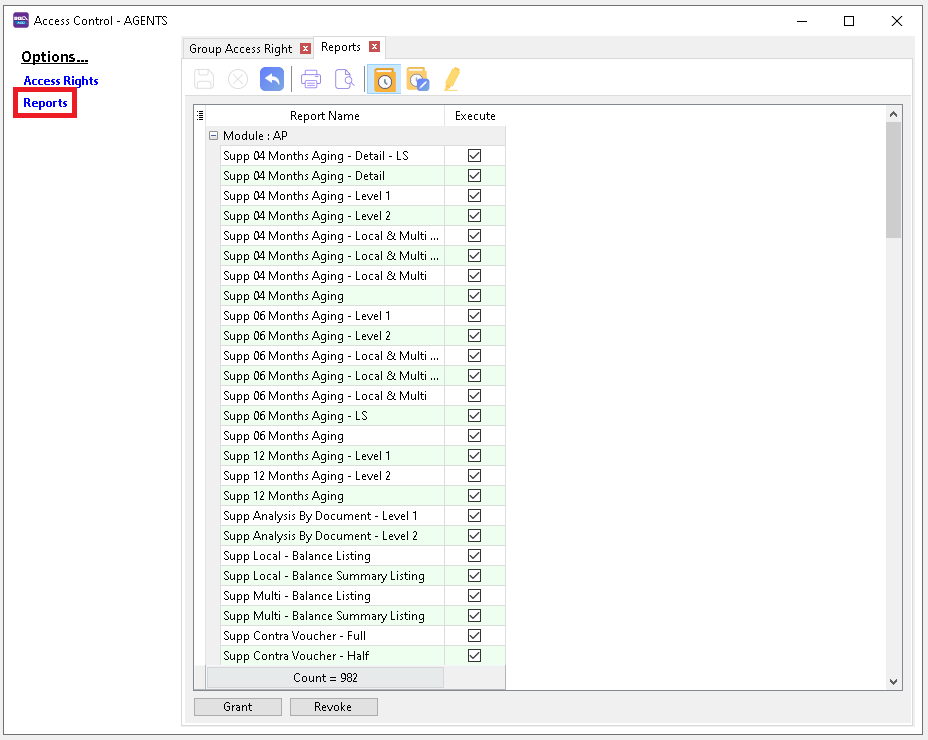This screenshot has width=928, height=740.
Task: Click the greyed-out cancel circle-X icon
Action: 238,79
